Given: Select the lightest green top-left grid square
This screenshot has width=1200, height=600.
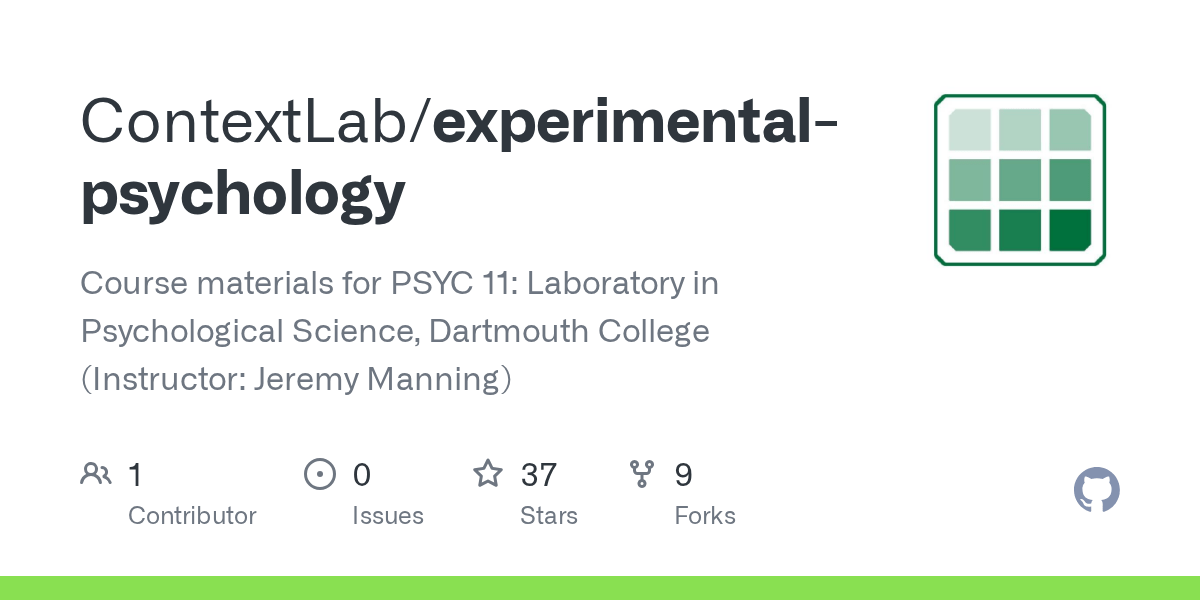Looking at the screenshot, I should (x=969, y=130).
